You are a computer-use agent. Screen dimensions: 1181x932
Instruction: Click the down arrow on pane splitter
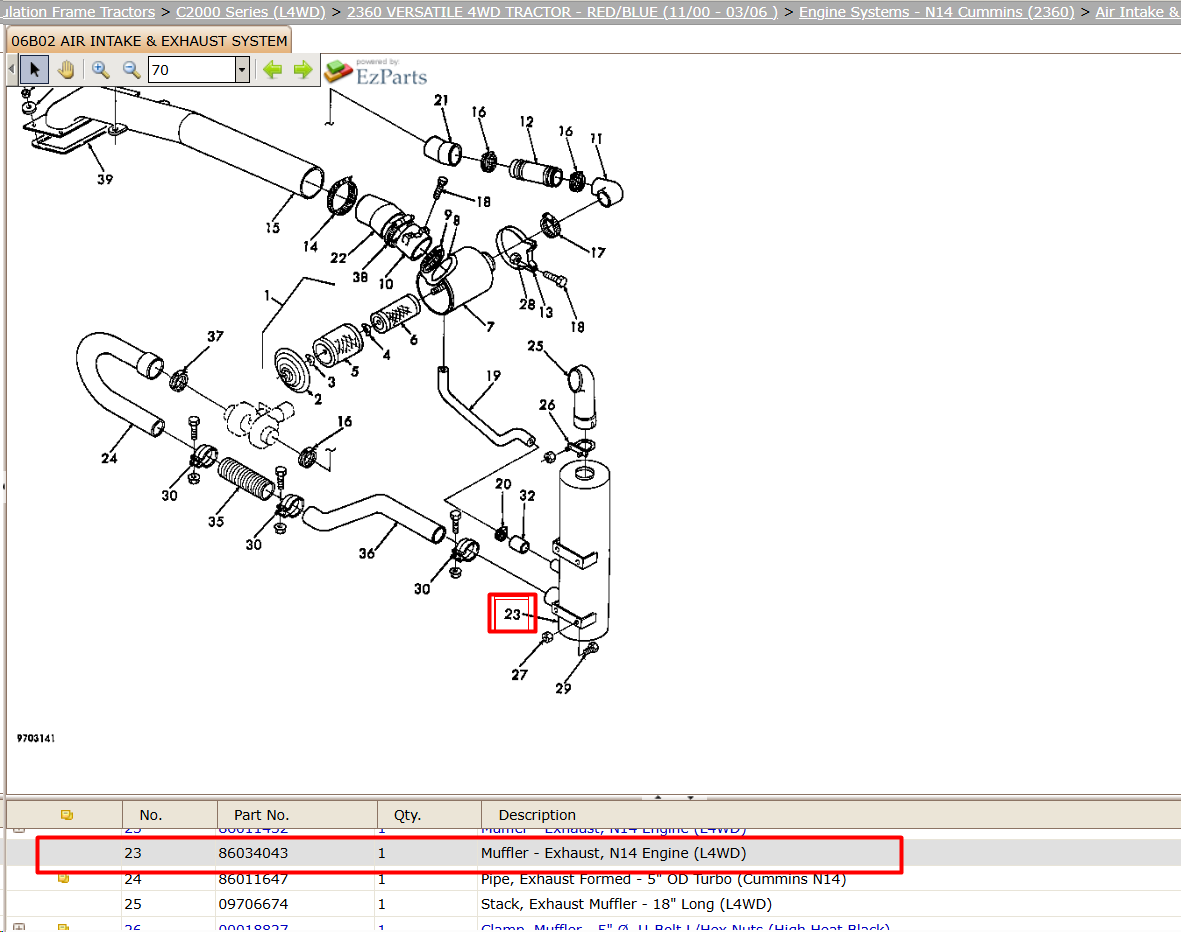(x=691, y=796)
